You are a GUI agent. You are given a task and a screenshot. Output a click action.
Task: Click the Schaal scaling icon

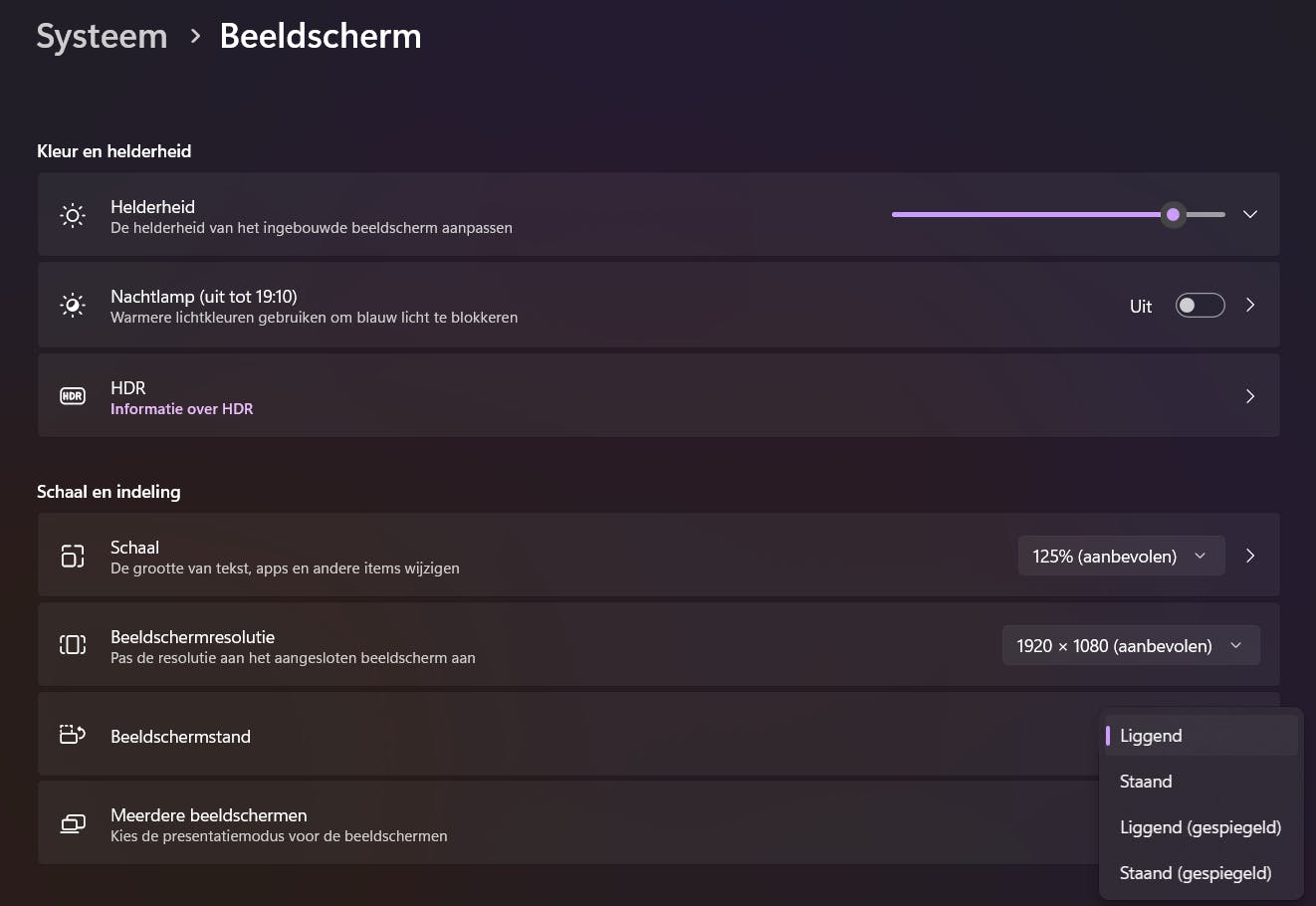coord(73,556)
